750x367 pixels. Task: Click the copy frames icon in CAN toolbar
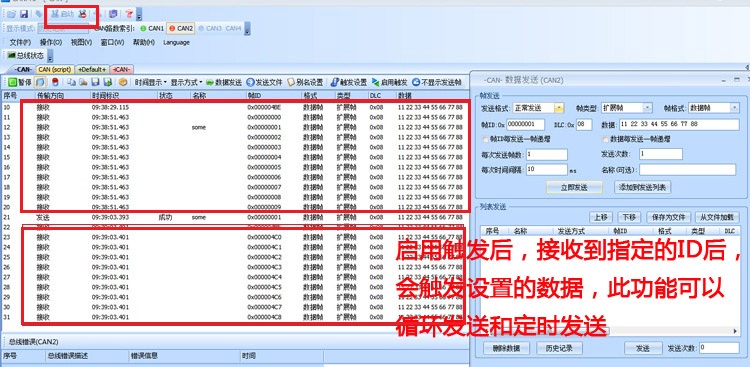[x=71, y=82]
